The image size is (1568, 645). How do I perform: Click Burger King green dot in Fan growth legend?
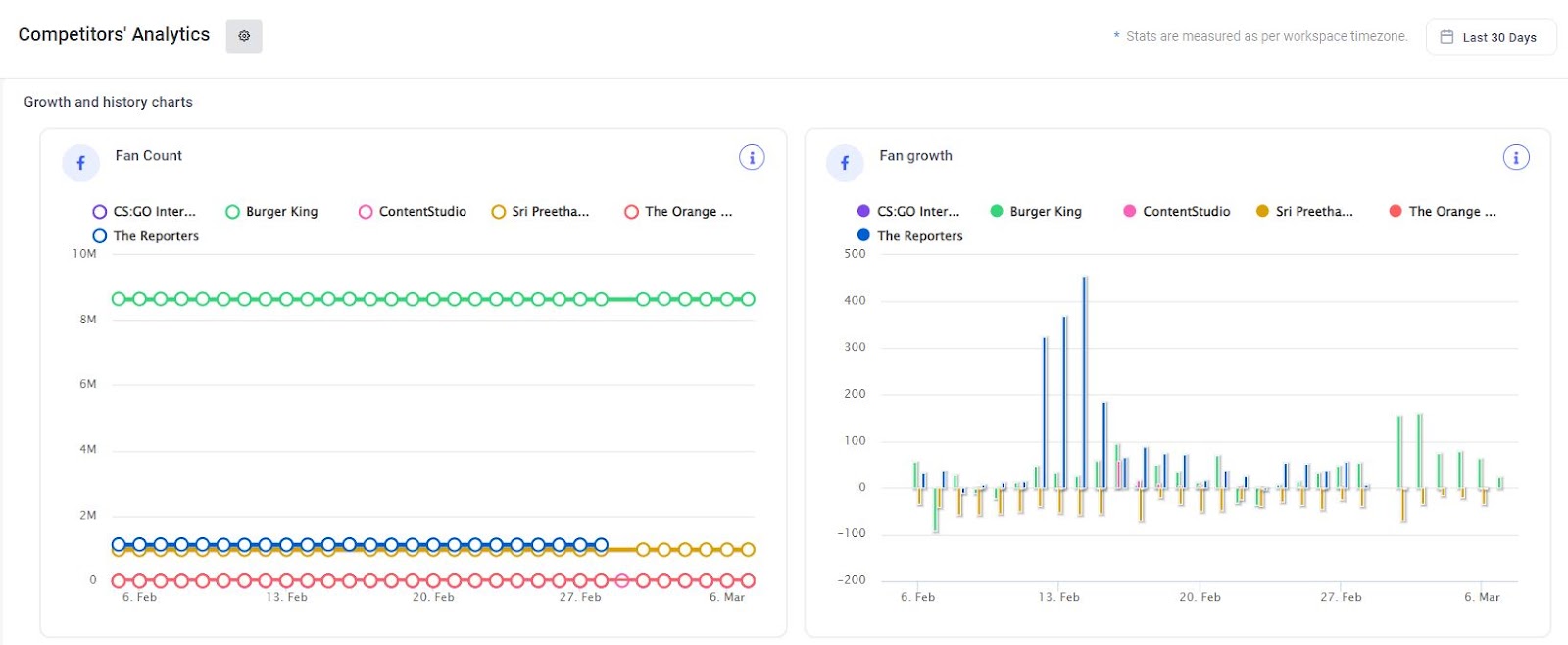pyautogui.click(x=997, y=211)
